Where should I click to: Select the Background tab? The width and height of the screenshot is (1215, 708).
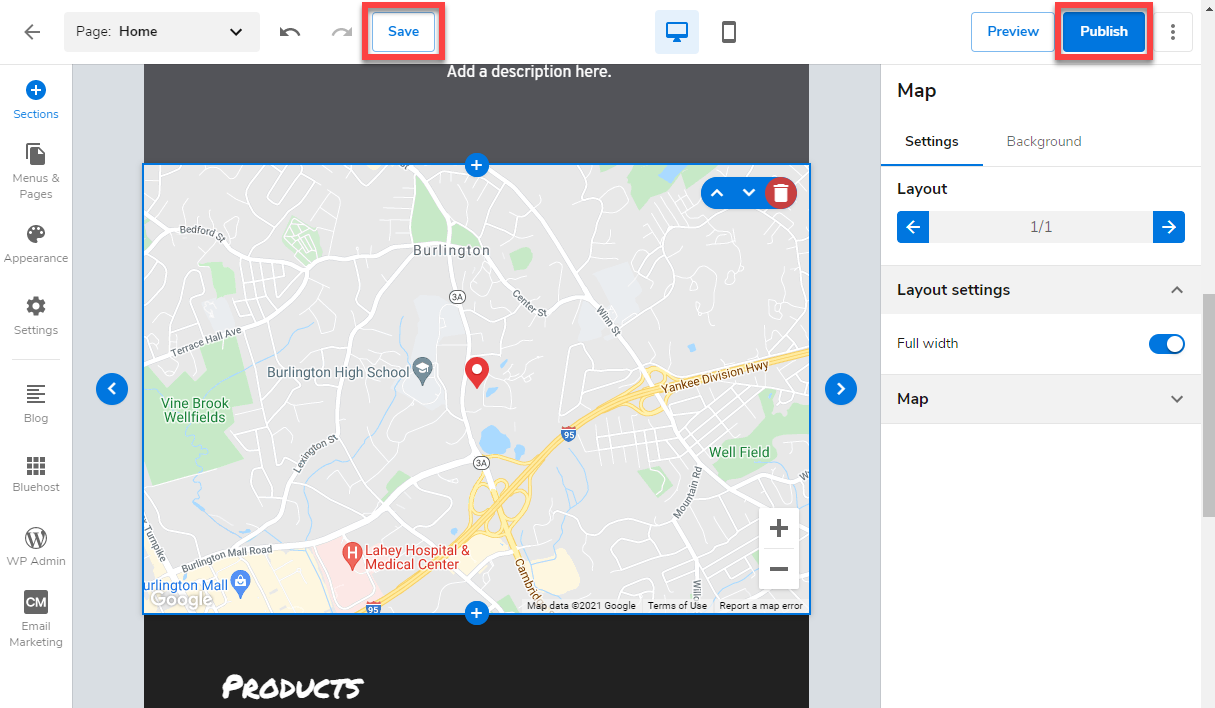(1044, 142)
